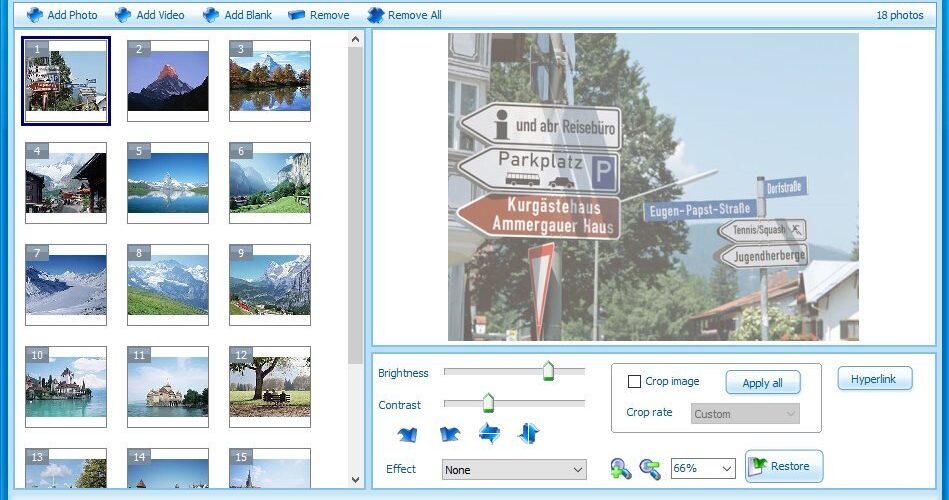This screenshot has height=500, width=949.
Task: Add a blank slide with Add Blank
Action: (x=238, y=15)
